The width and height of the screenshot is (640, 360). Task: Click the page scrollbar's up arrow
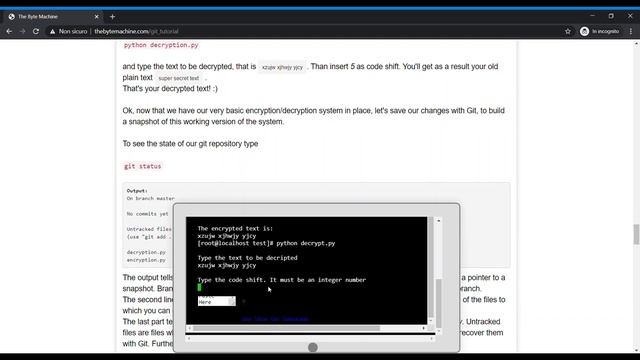tap(636, 43)
